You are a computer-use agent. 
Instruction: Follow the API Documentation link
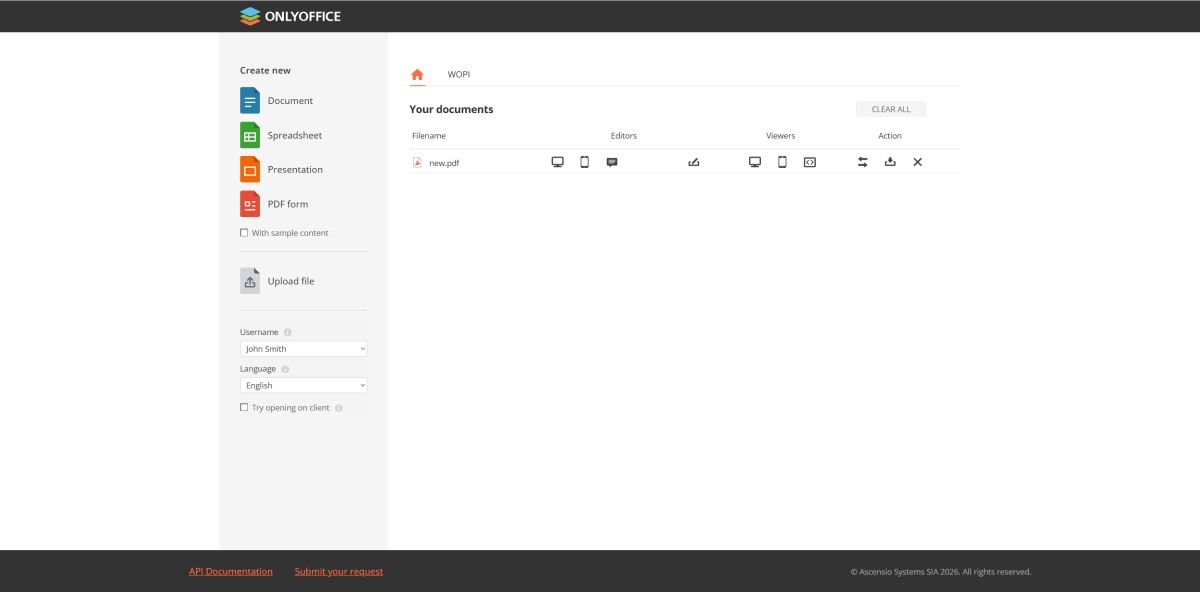click(x=231, y=572)
